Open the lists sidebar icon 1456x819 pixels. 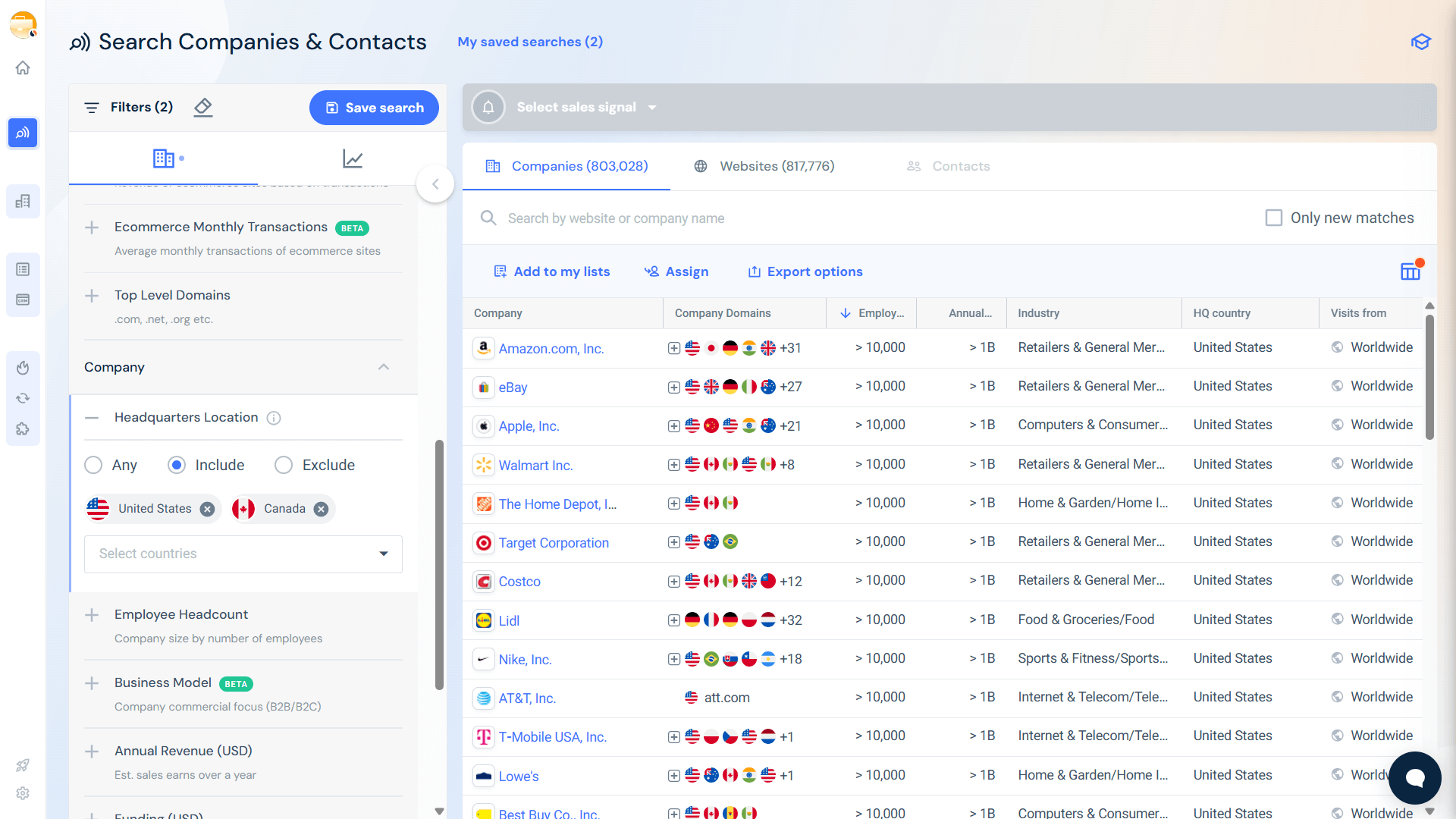coord(23,269)
